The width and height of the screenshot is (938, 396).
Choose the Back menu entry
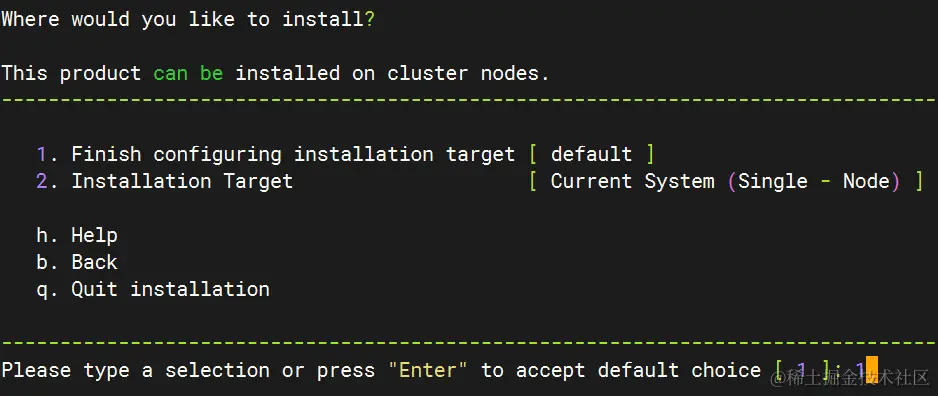point(77,262)
